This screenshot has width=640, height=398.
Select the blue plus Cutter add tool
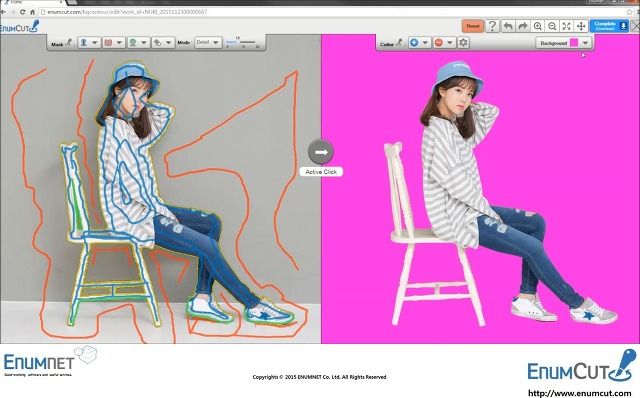pos(414,42)
